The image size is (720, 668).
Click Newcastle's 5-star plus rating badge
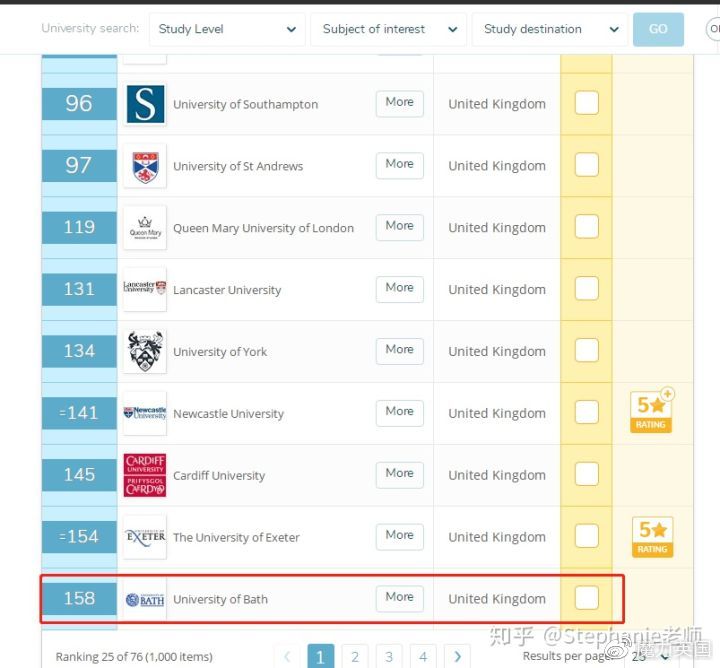tap(652, 410)
